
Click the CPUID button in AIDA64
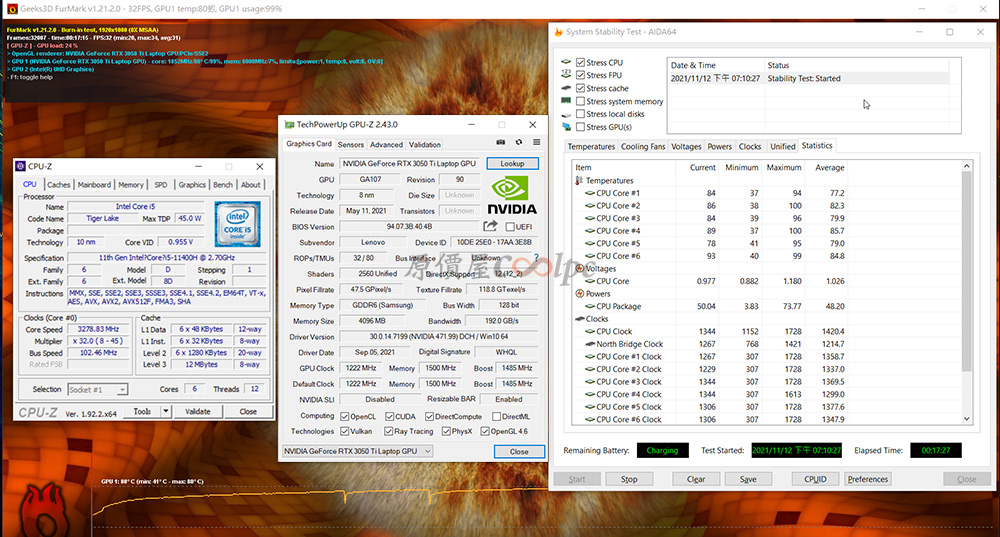point(815,479)
